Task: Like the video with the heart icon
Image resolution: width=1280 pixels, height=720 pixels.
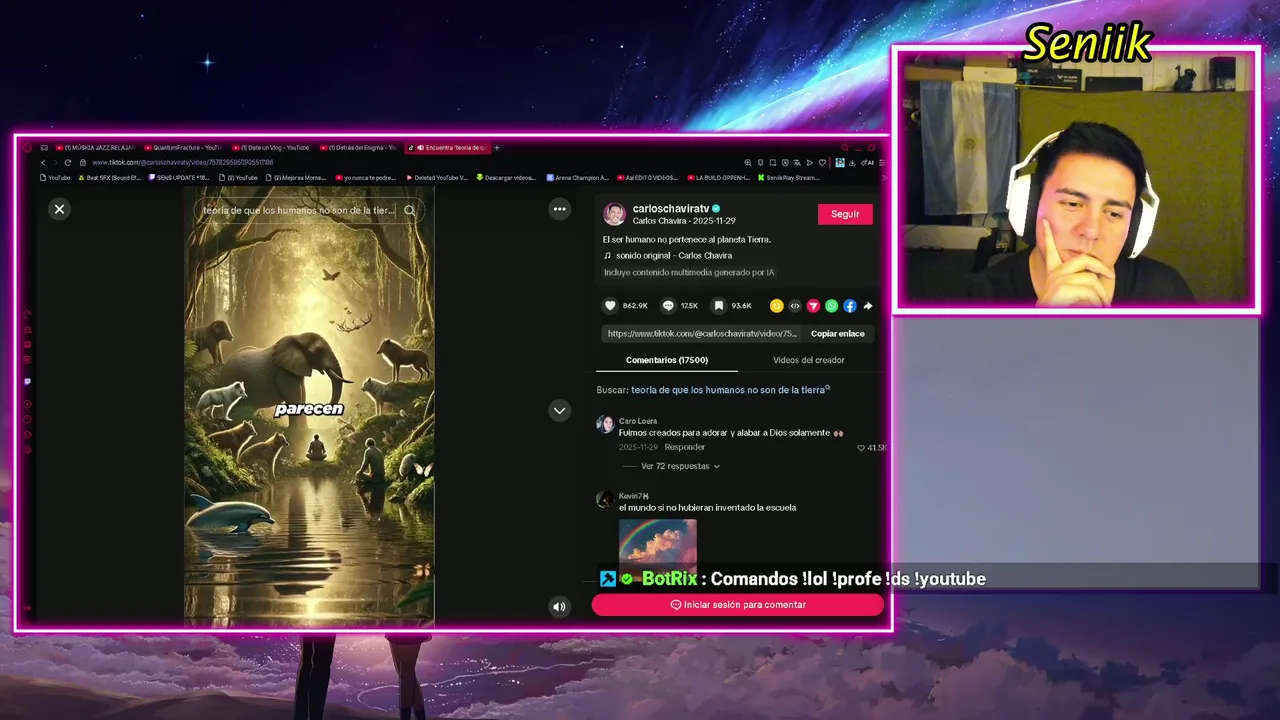Action: [x=610, y=306]
